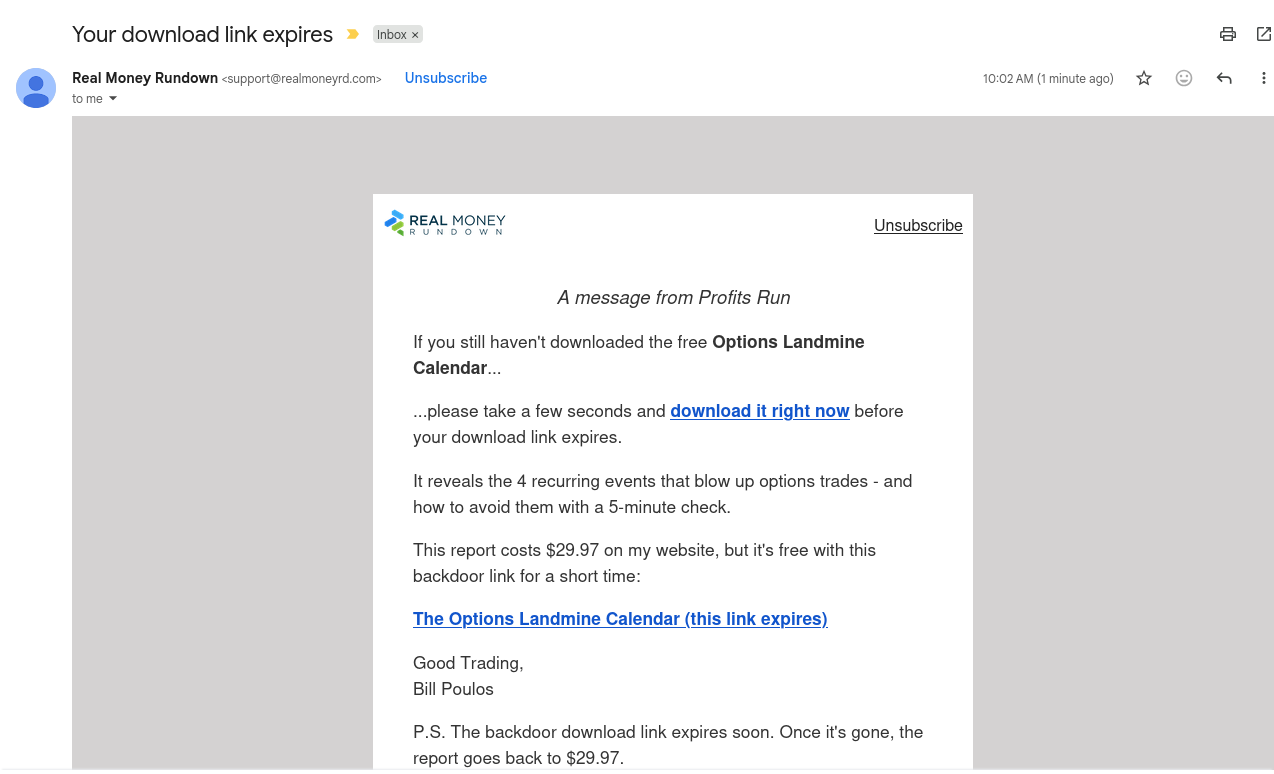Click the subject "Your download link expires"
The image size is (1274, 774).
(202, 34)
